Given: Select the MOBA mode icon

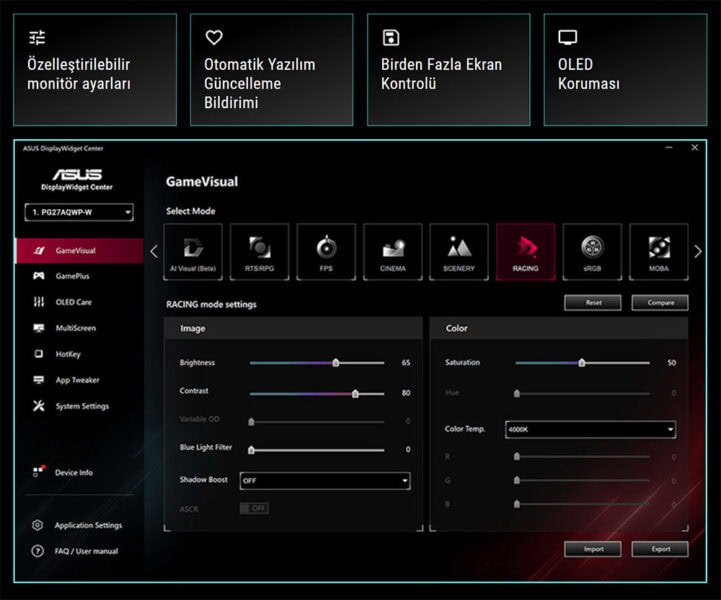Looking at the screenshot, I should (659, 247).
